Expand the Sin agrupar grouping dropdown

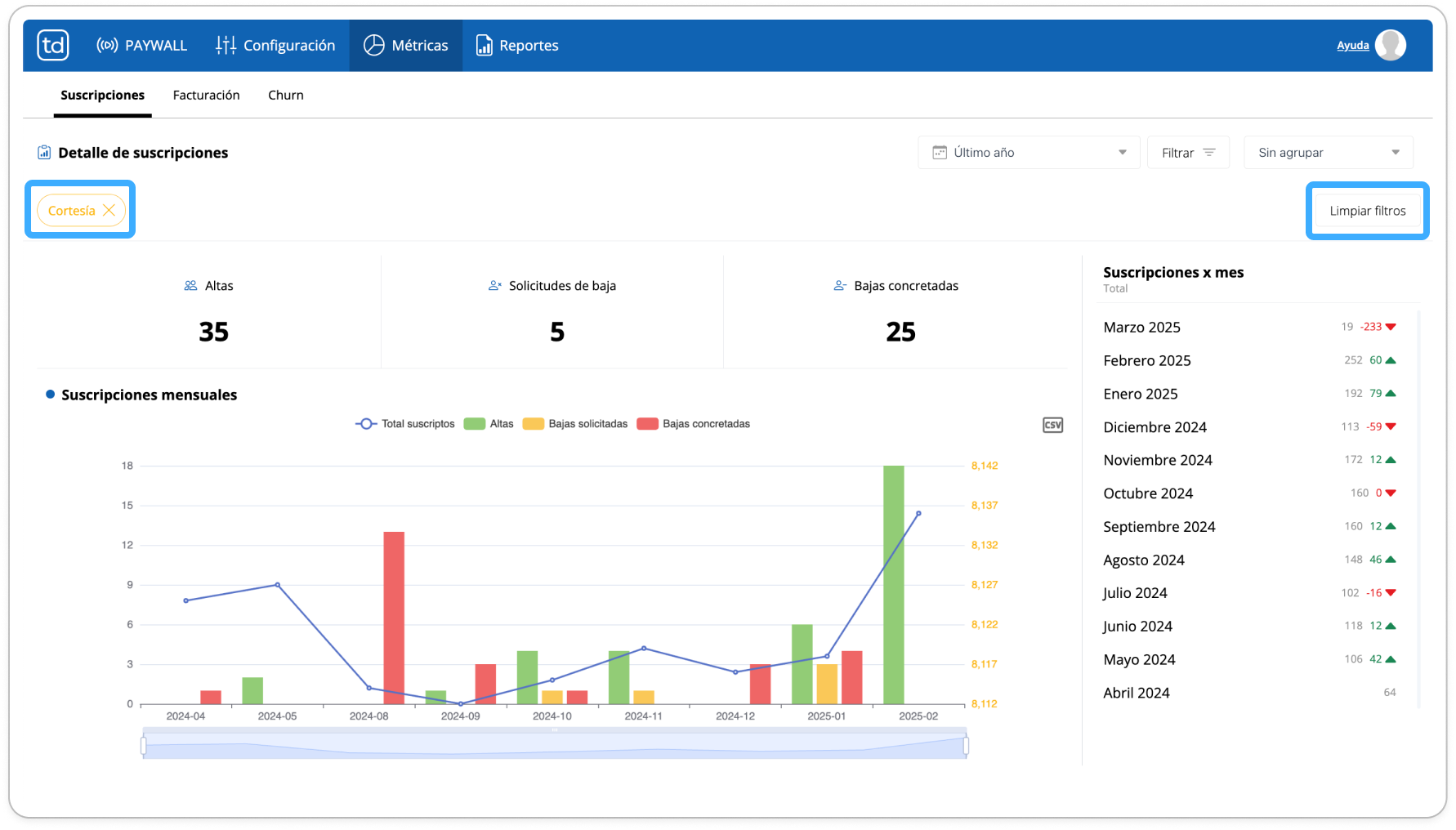(1329, 153)
